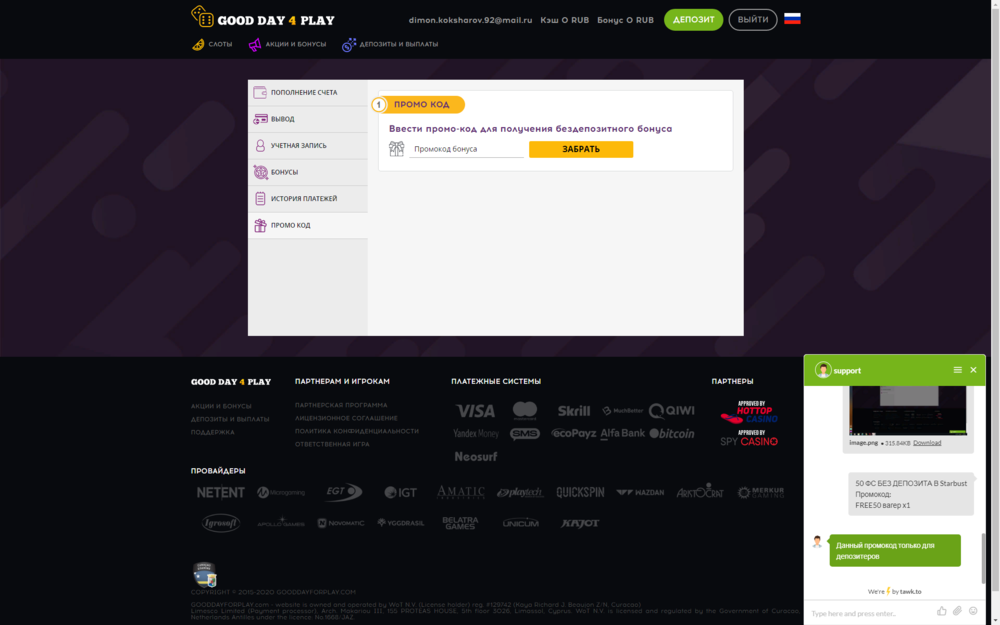Viewport: 1000px width, 625px height.
Task: Click the Spy Casino partner badge
Action: (749, 438)
